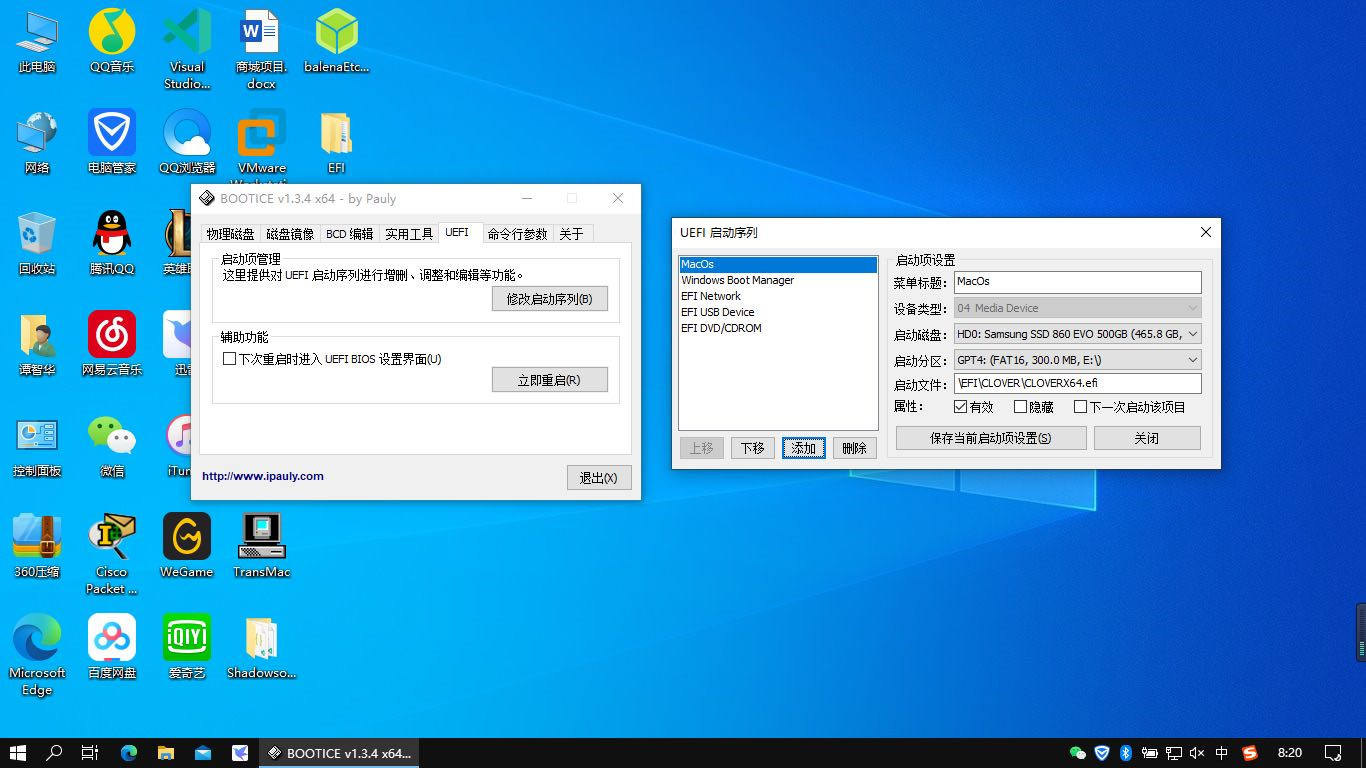1366x768 pixels.
Task: Open the 设备类型 device type dropdown
Action: point(1192,308)
